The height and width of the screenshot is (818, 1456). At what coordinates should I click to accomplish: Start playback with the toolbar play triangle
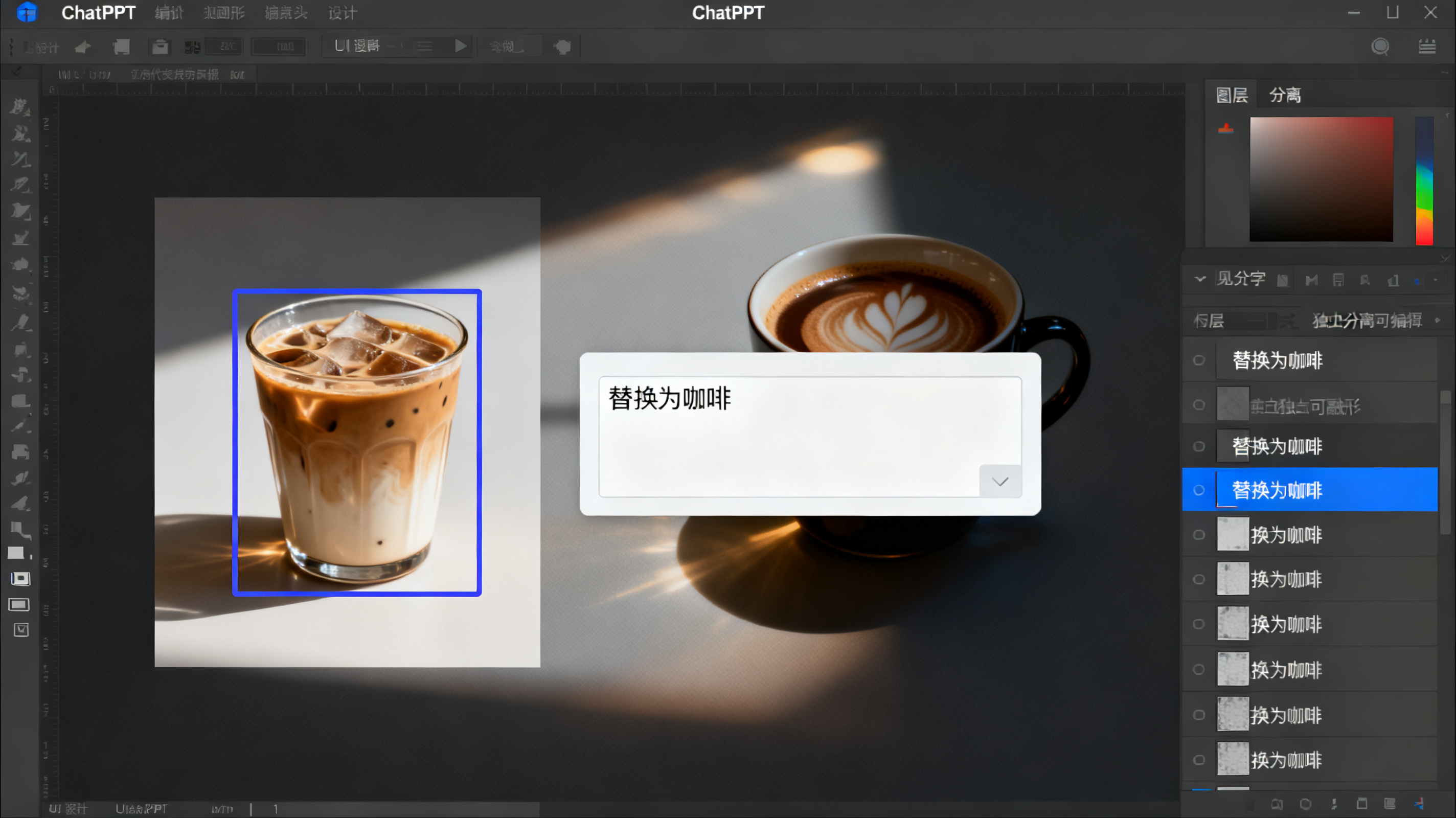(x=461, y=46)
